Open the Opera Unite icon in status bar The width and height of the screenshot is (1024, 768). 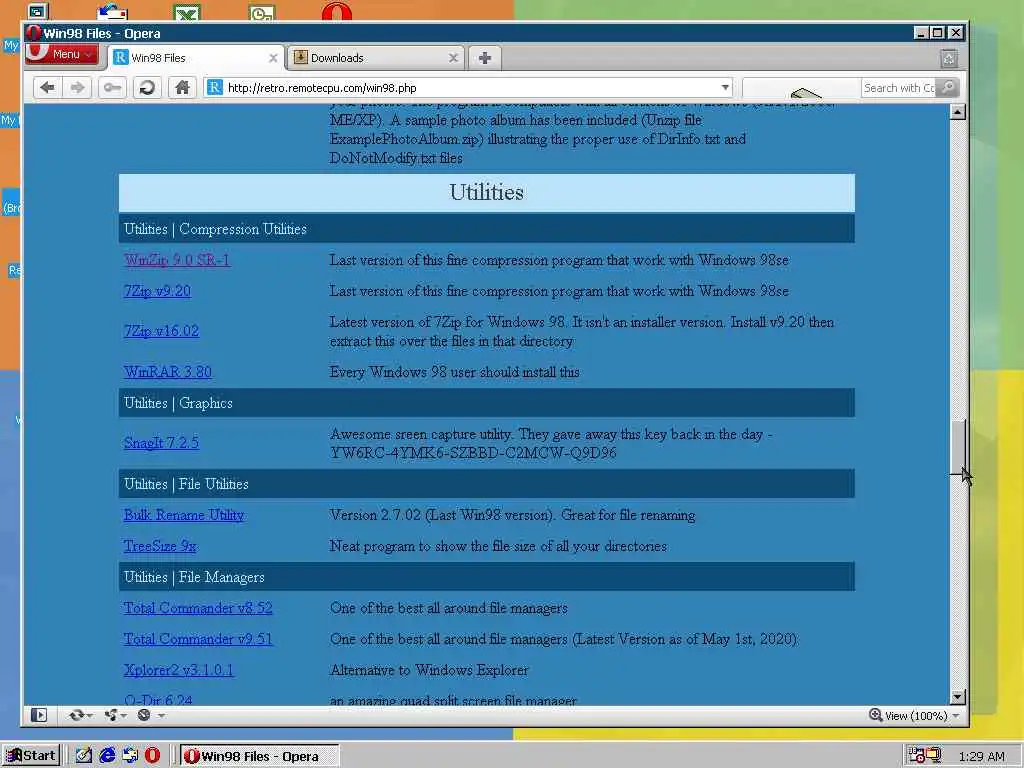[x=111, y=715]
